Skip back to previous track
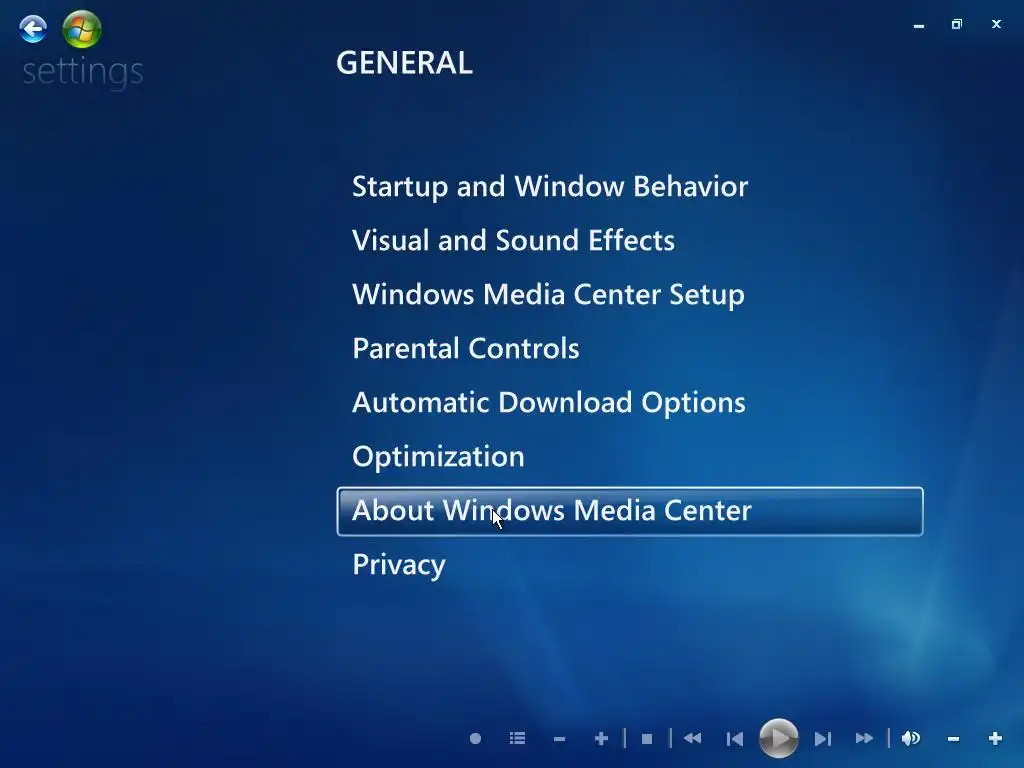The image size is (1024, 768). [x=735, y=739]
